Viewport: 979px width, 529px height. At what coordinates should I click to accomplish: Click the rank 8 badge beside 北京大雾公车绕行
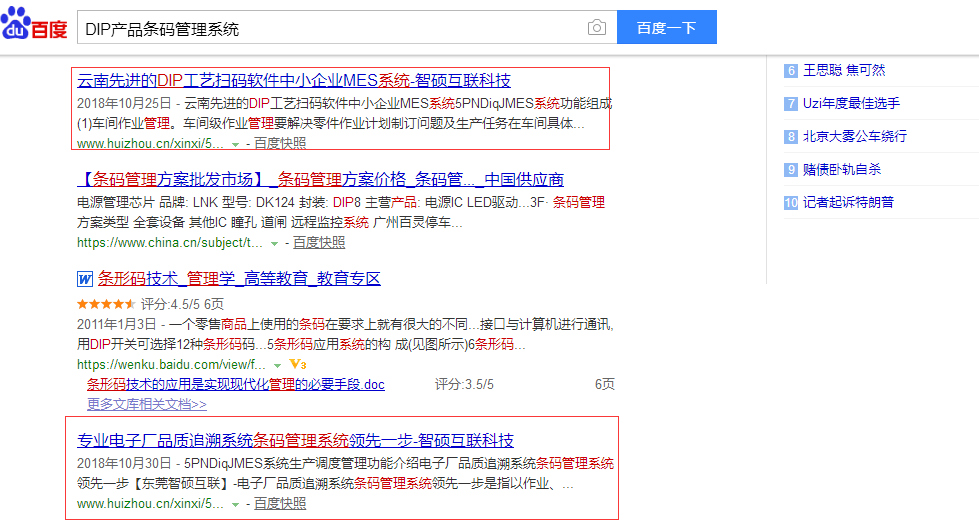point(790,136)
